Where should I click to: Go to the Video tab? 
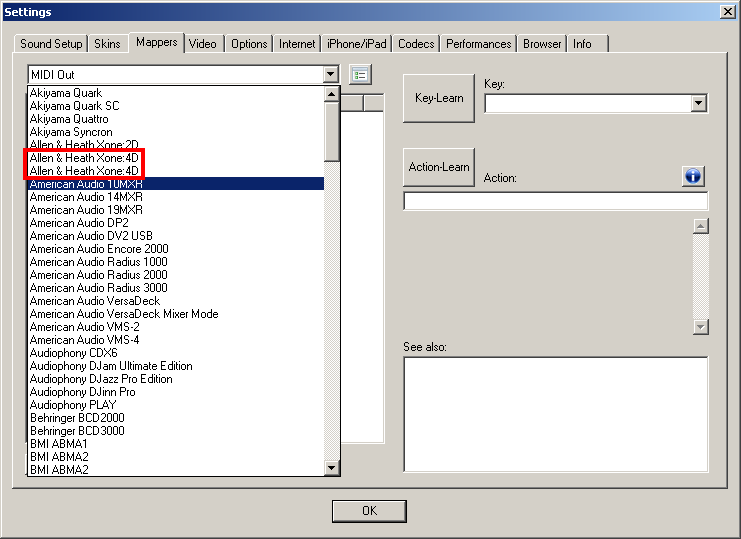[203, 44]
